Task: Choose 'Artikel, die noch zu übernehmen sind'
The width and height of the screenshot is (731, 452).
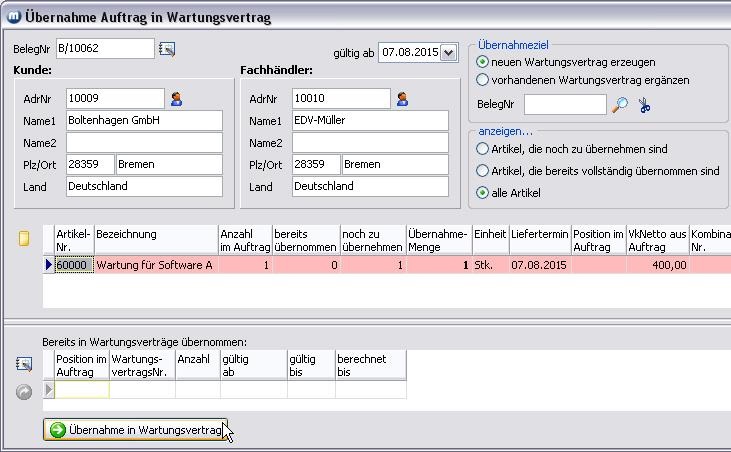Action: [x=483, y=149]
